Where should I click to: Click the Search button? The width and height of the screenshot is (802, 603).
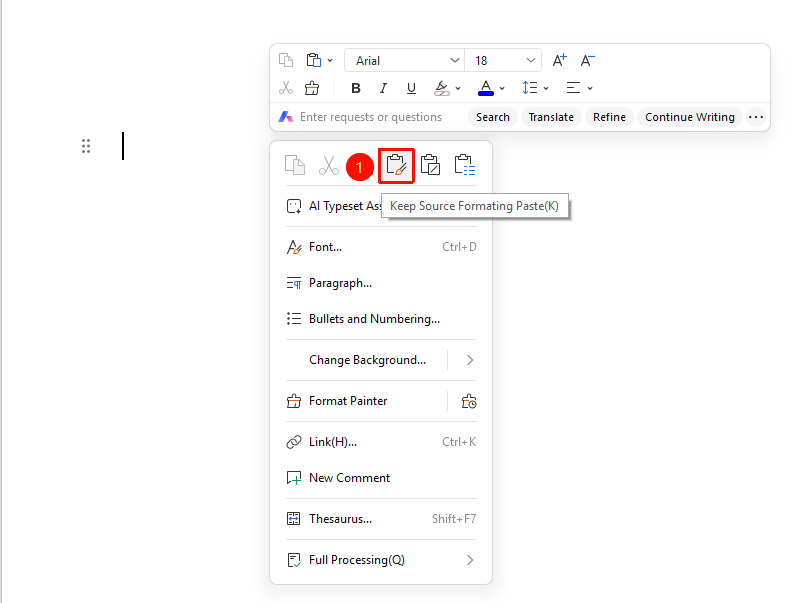[x=493, y=117]
